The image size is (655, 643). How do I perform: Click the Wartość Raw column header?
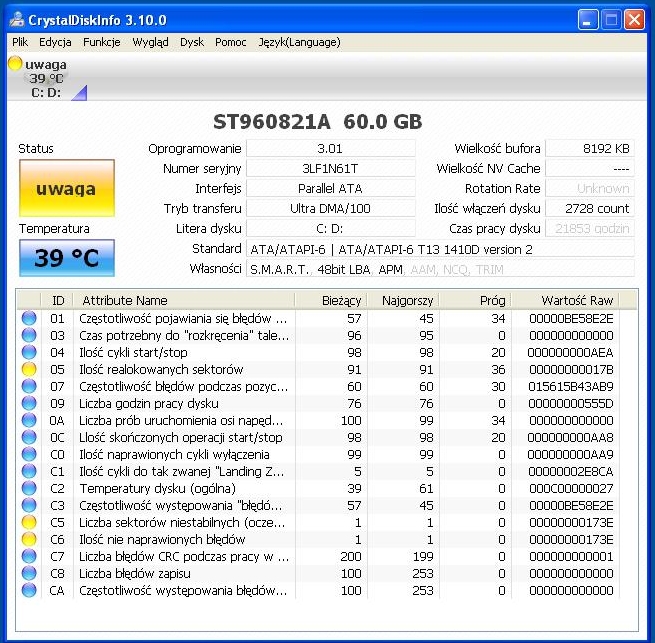coord(565,300)
